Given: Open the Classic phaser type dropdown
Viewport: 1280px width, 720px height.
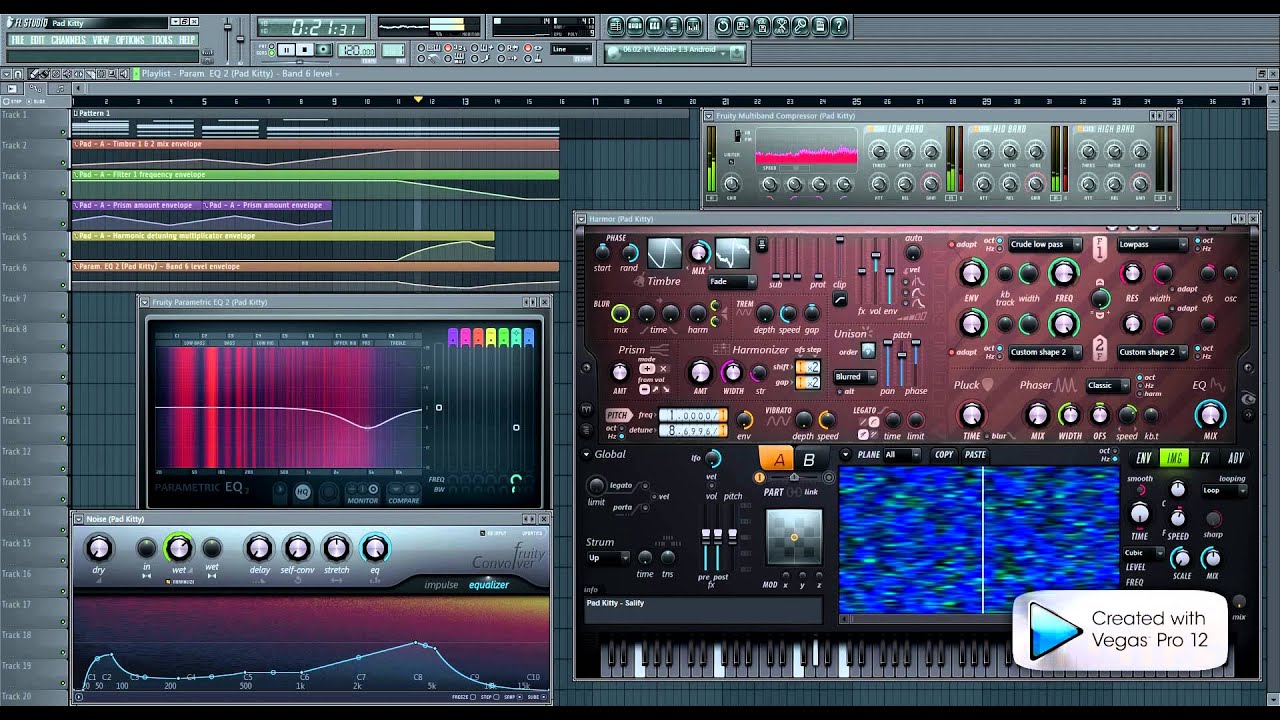Looking at the screenshot, I should 1108,385.
